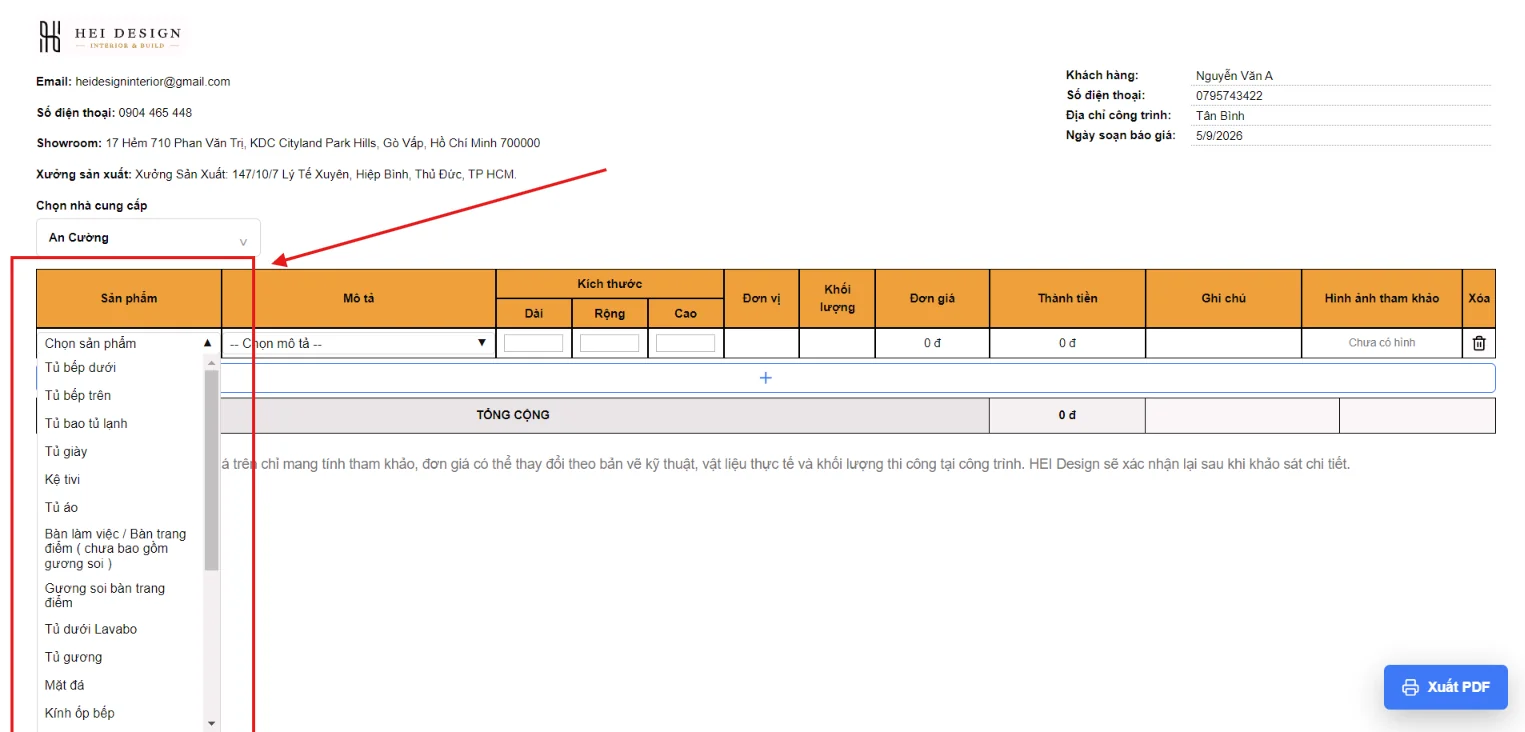
Task: Click the Cao height input field
Action: click(685, 343)
